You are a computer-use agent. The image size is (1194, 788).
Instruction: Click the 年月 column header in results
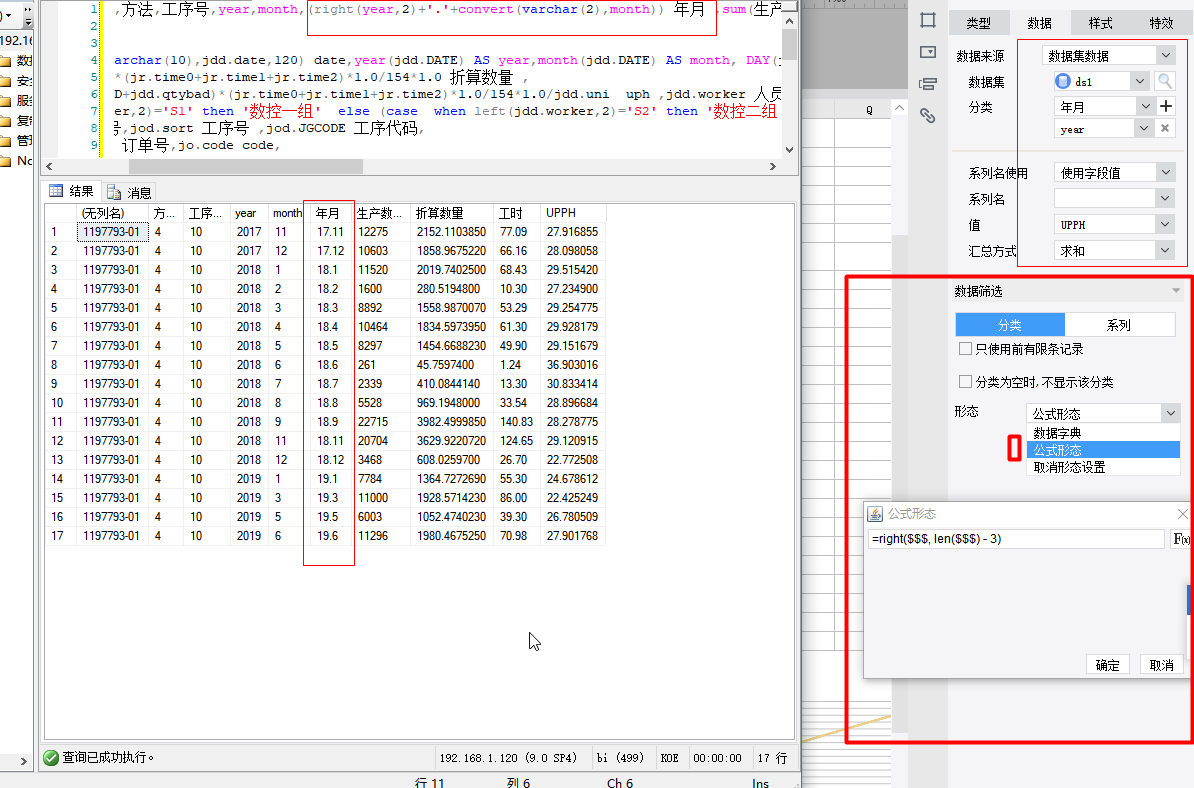331,213
